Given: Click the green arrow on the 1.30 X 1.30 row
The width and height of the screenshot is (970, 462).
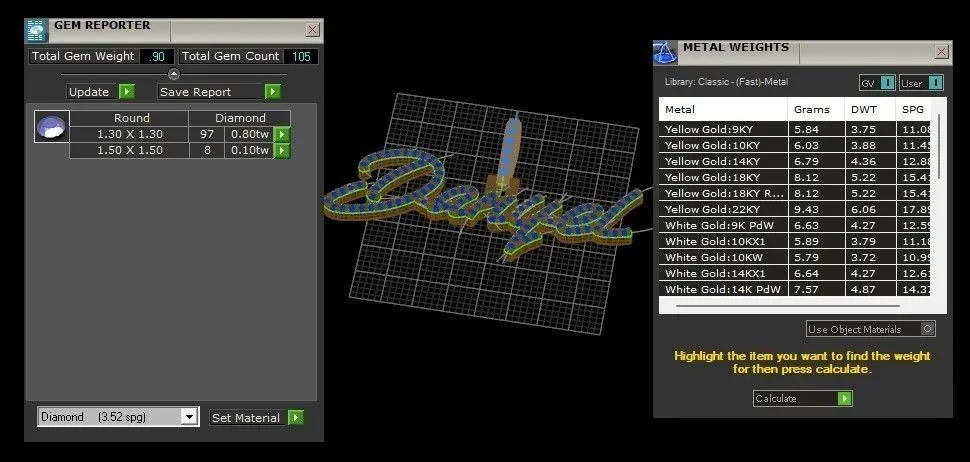Looking at the screenshot, I should point(282,134).
